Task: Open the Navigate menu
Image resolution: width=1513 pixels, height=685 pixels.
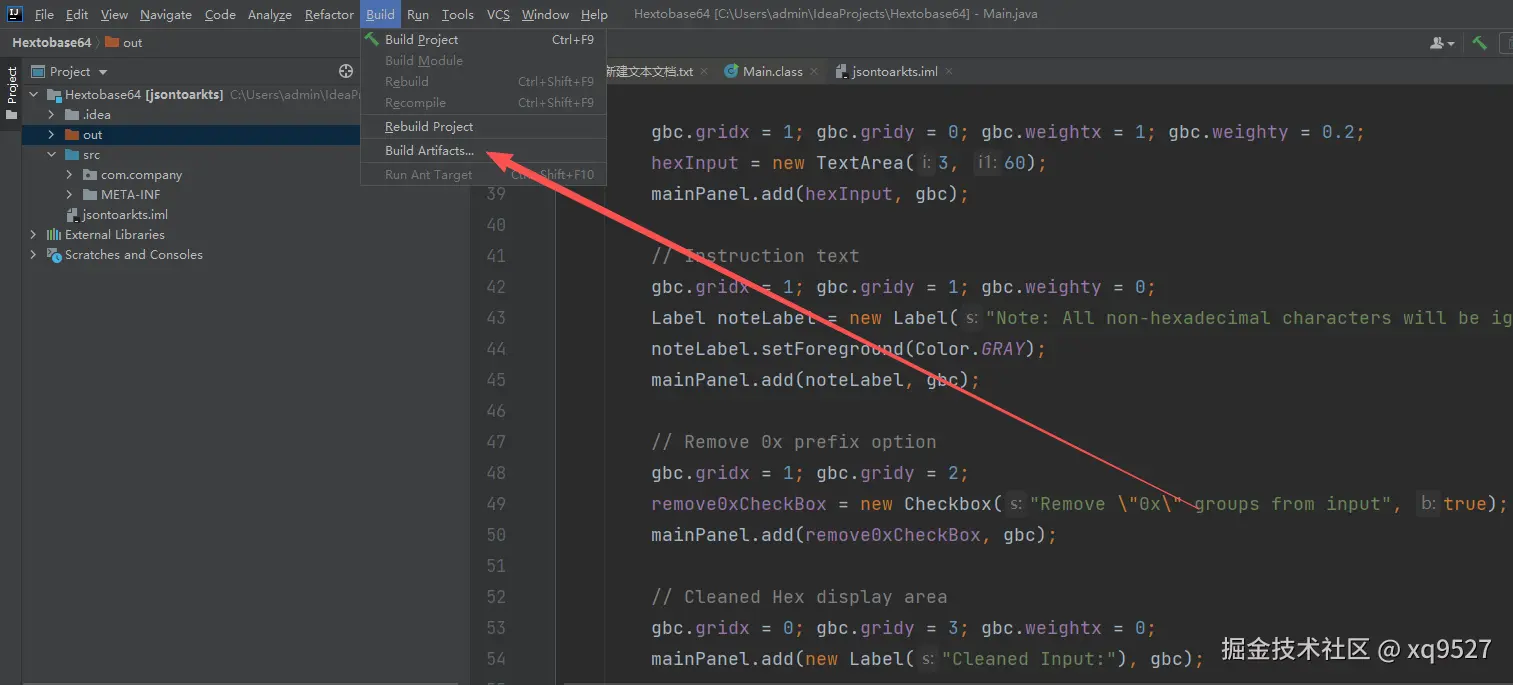Action: pos(165,14)
